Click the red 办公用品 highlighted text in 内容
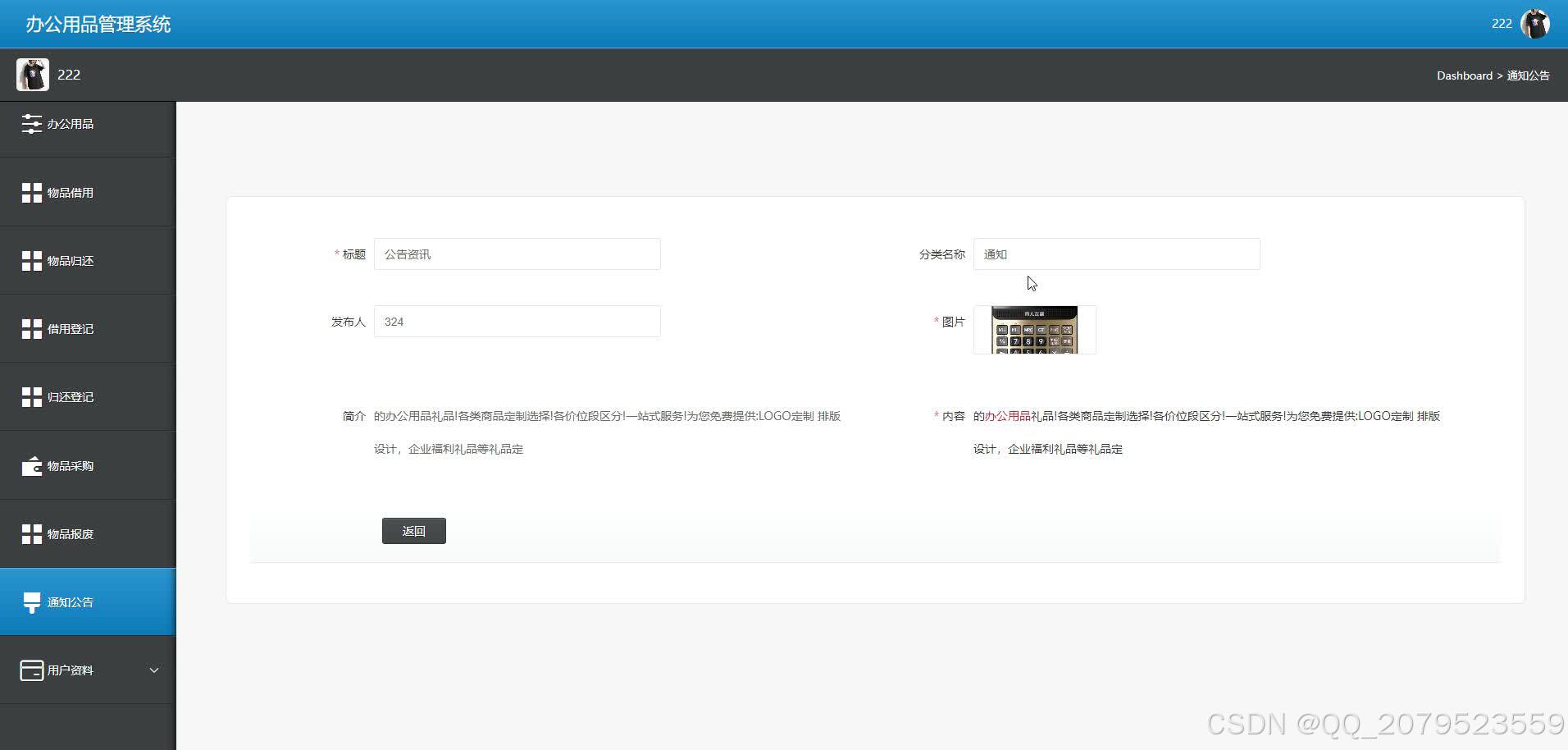This screenshot has height=750, width=1568. pyautogui.click(x=1008, y=416)
